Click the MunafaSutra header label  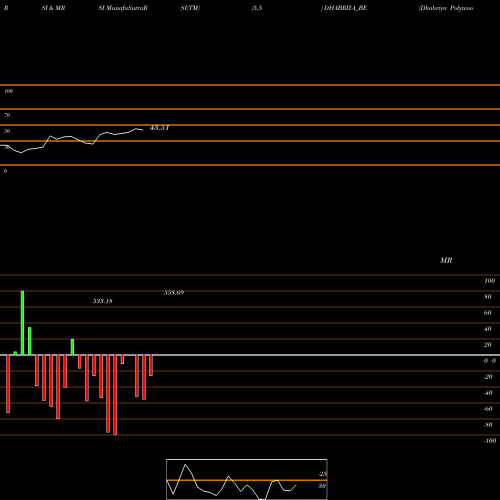click(x=123, y=8)
